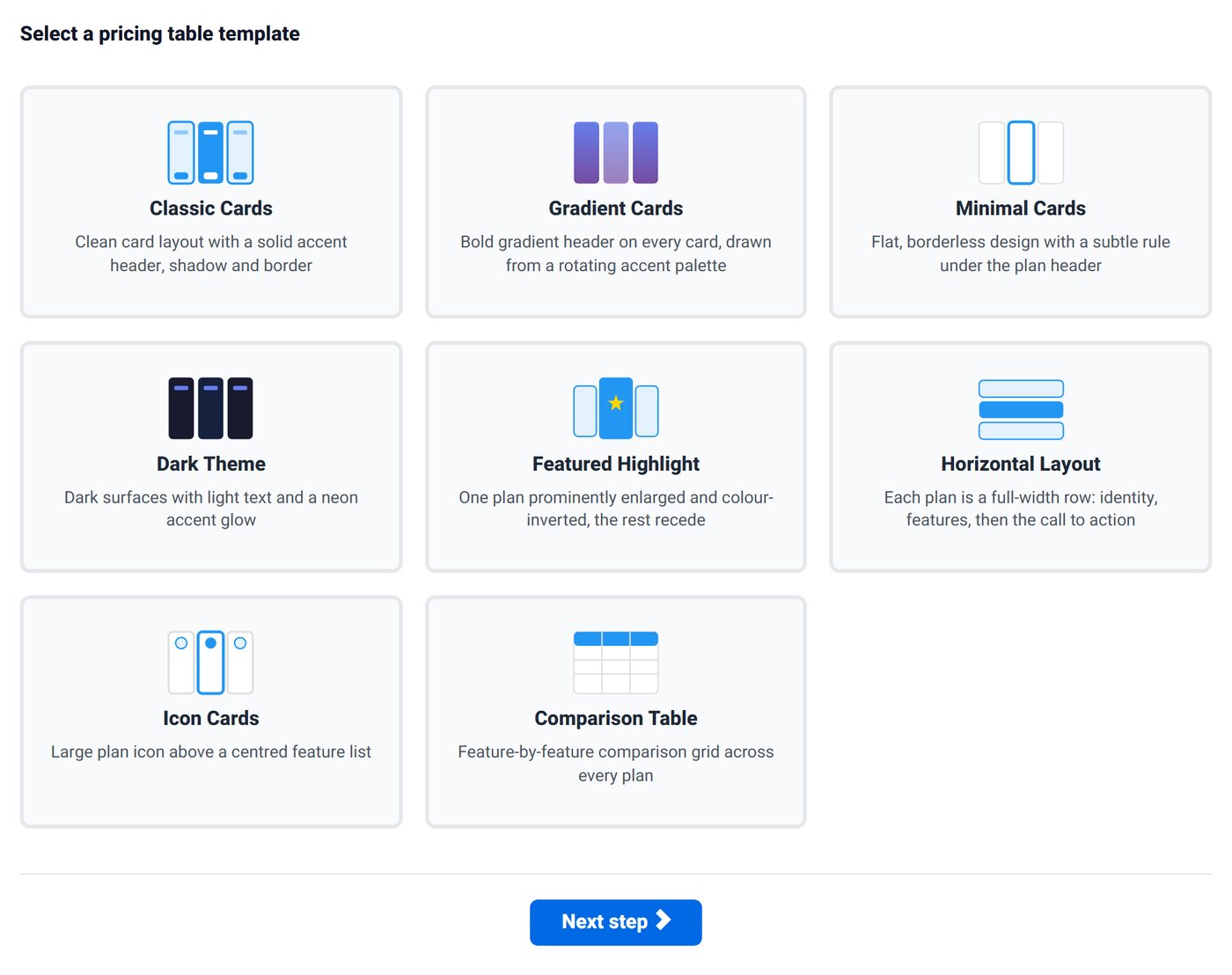Click the Next step button label
Viewport: 1232px width, 975px height.
[x=605, y=921]
